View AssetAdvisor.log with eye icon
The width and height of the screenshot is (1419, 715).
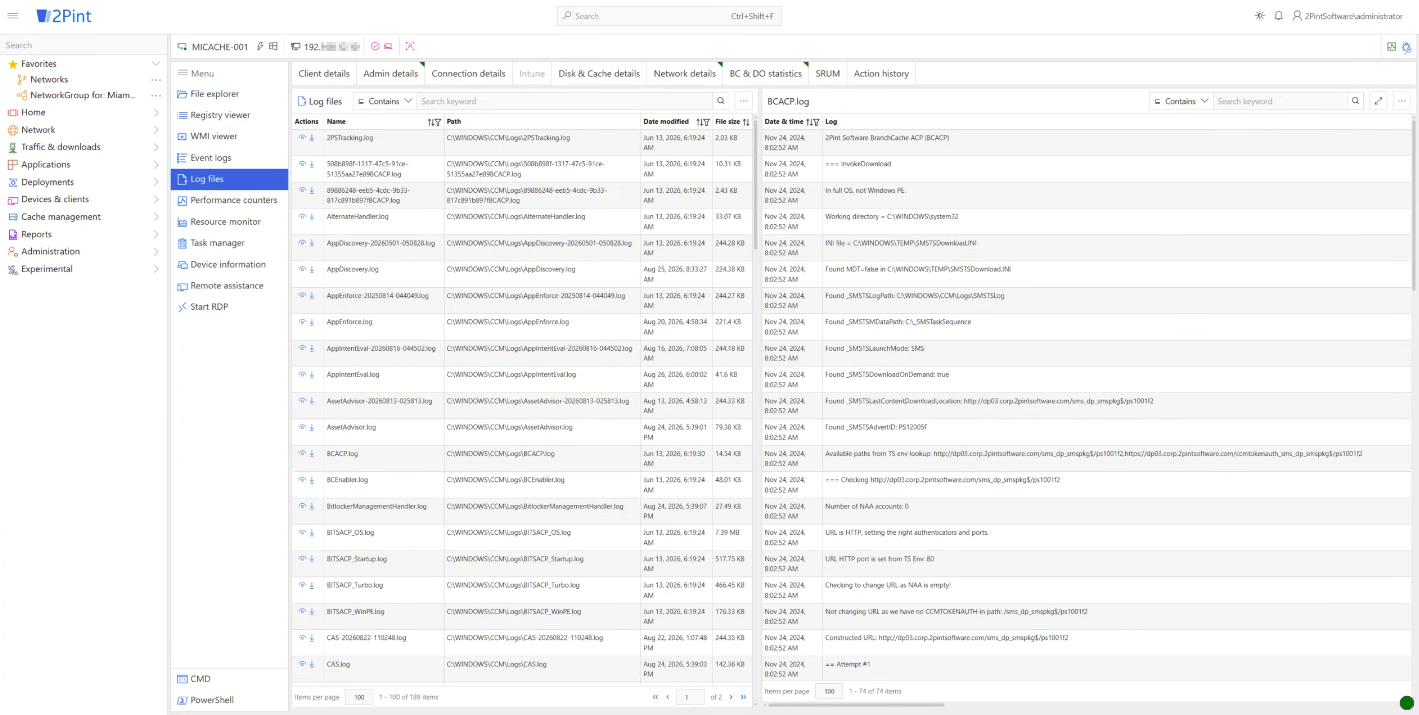[x=302, y=427]
